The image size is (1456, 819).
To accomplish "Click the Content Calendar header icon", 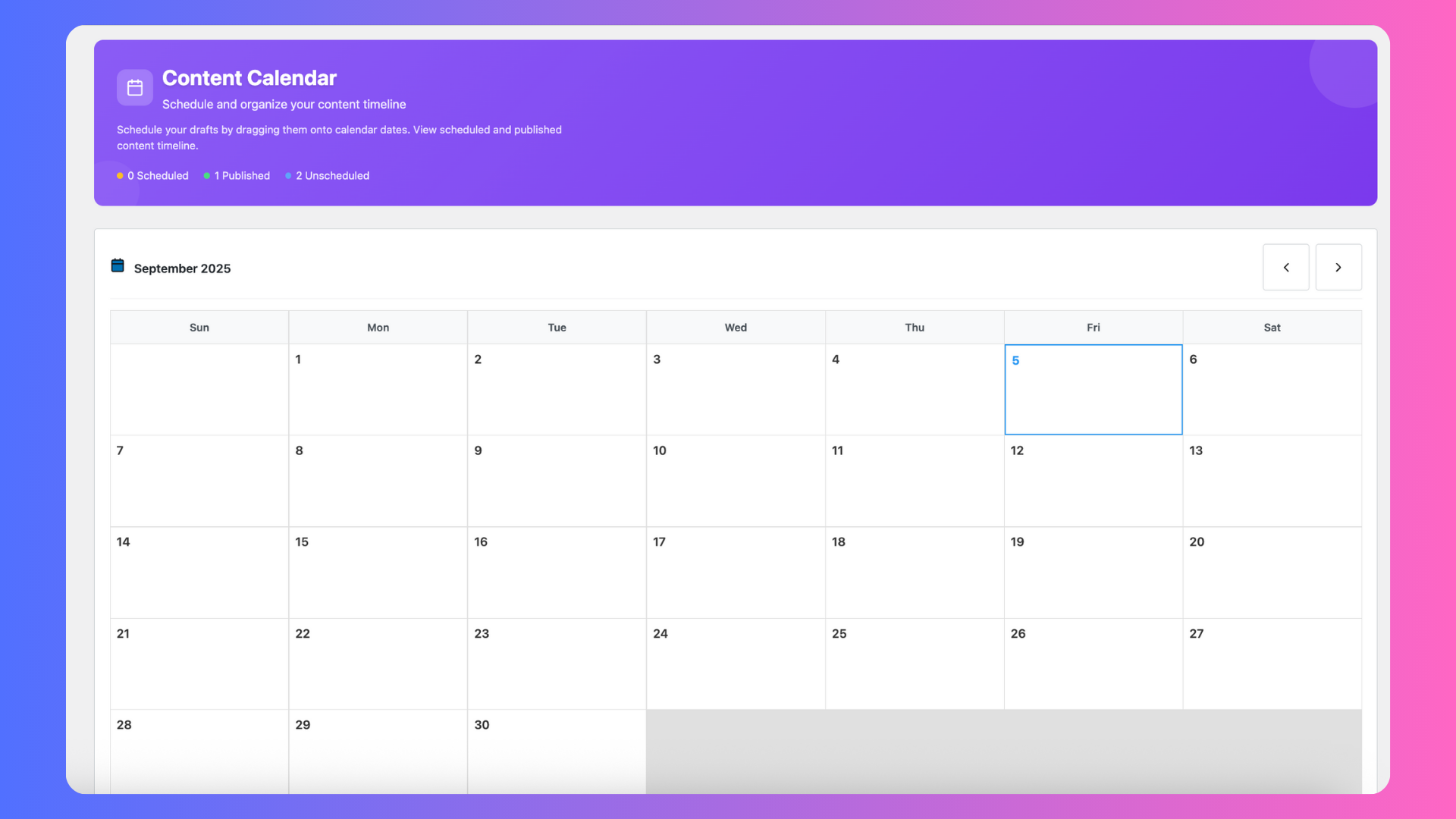I will click(x=135, y=88).
